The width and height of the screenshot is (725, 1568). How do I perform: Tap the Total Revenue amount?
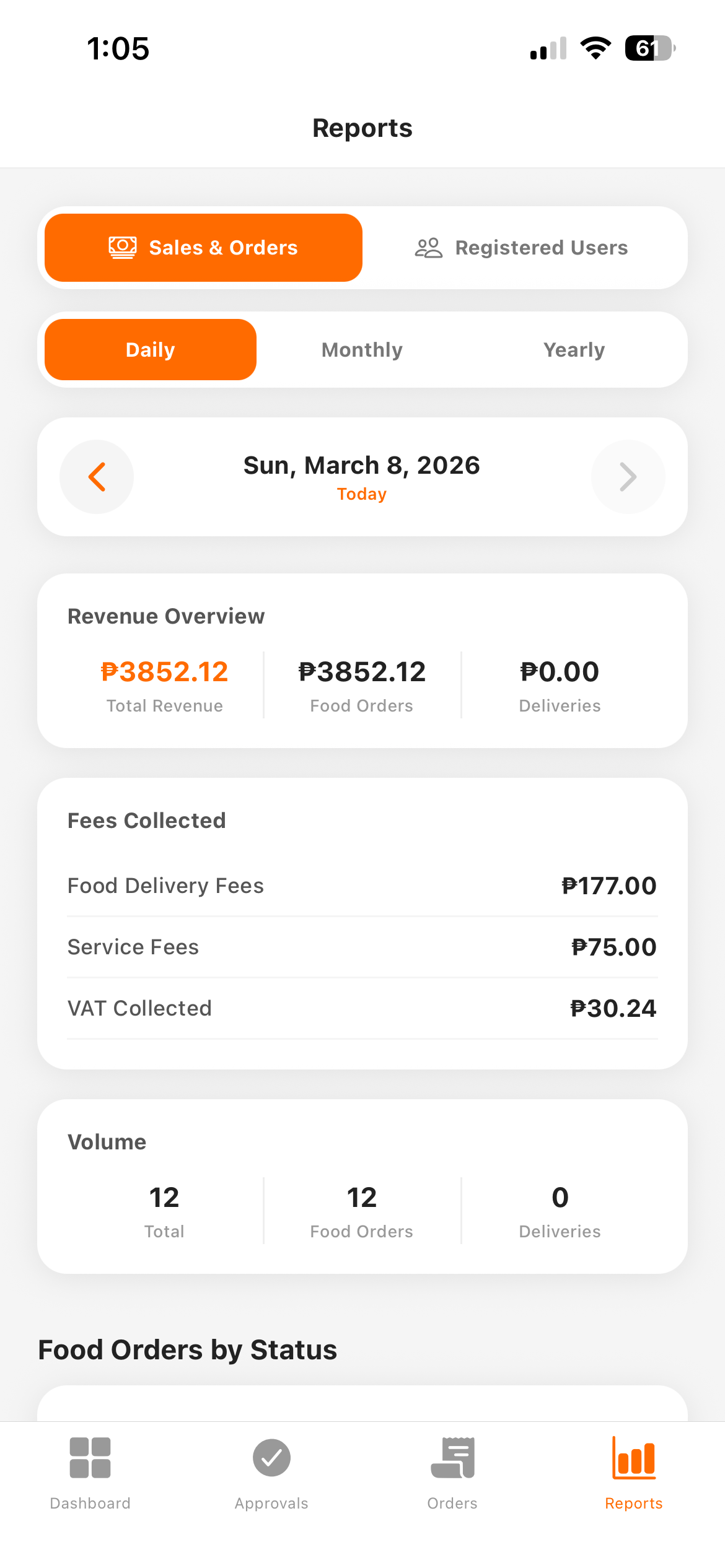(165, 672)
